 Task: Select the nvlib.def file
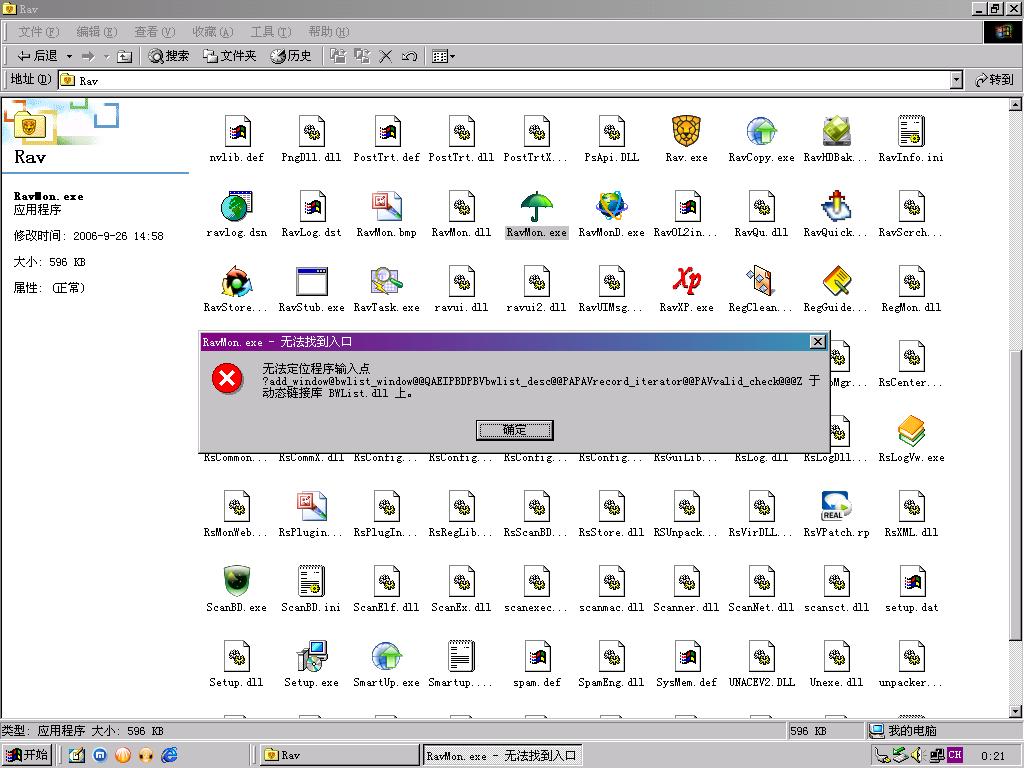coord(236,131)
